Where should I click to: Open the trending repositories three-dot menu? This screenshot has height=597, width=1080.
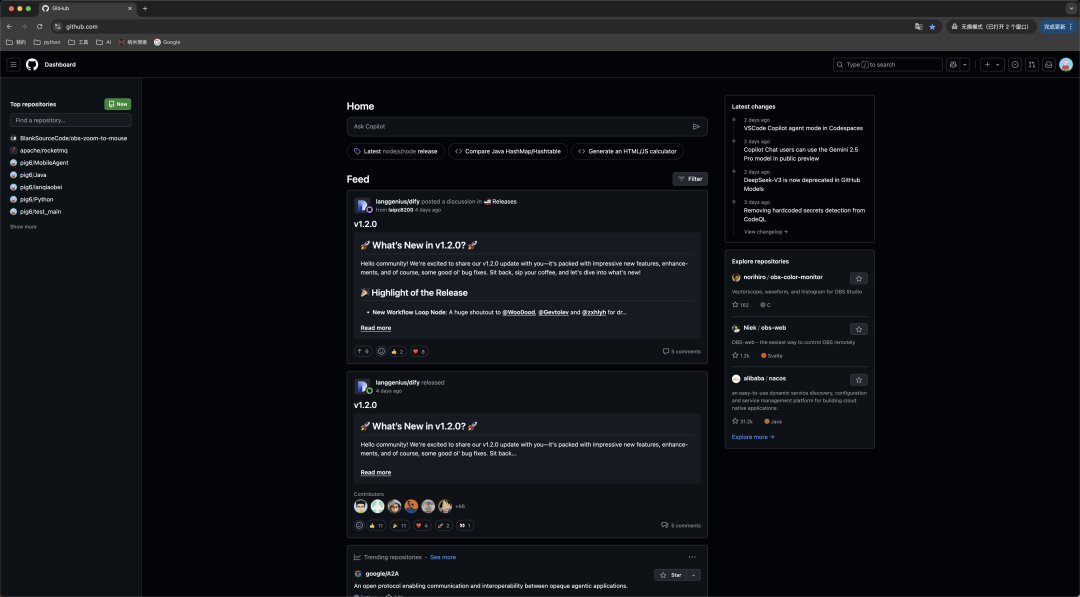tap(692, 558)
